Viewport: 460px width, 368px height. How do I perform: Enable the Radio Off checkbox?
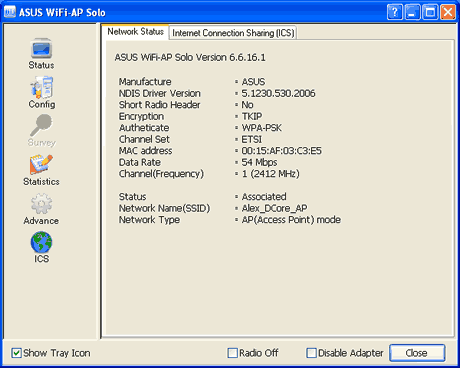tap(232, 353)
